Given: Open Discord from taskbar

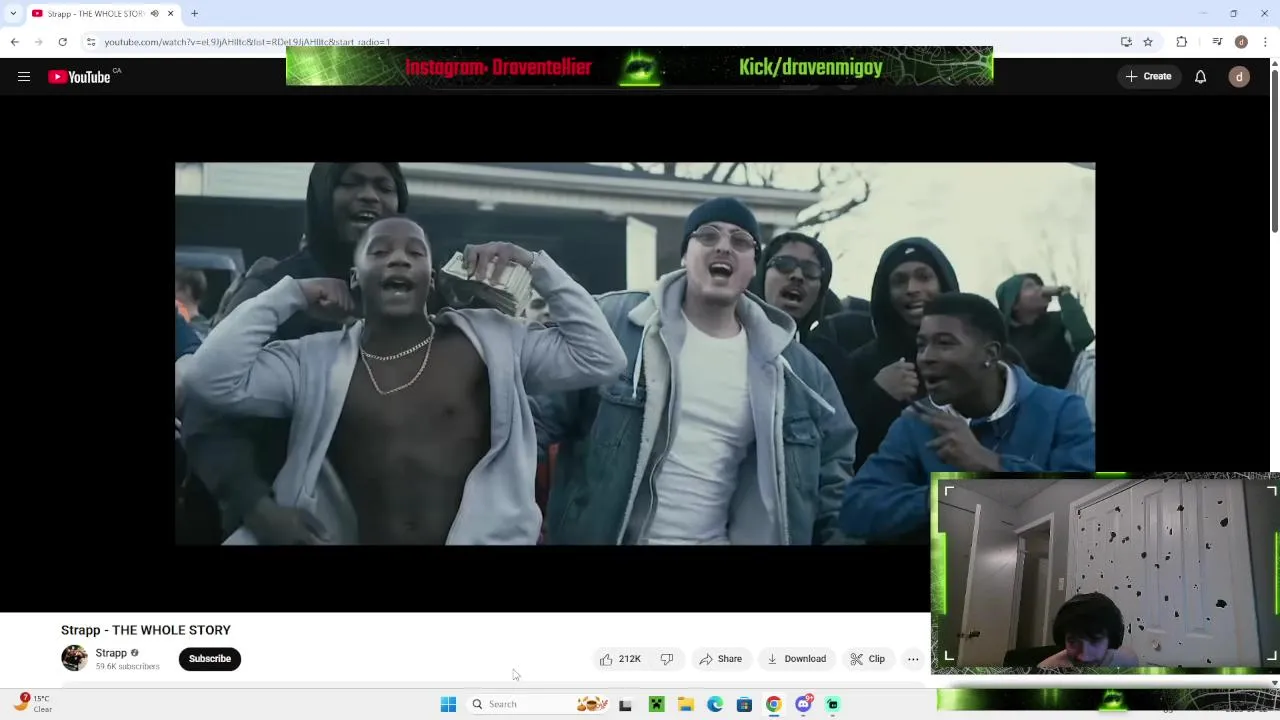Looking at the screenshot, I should [803, 705].
